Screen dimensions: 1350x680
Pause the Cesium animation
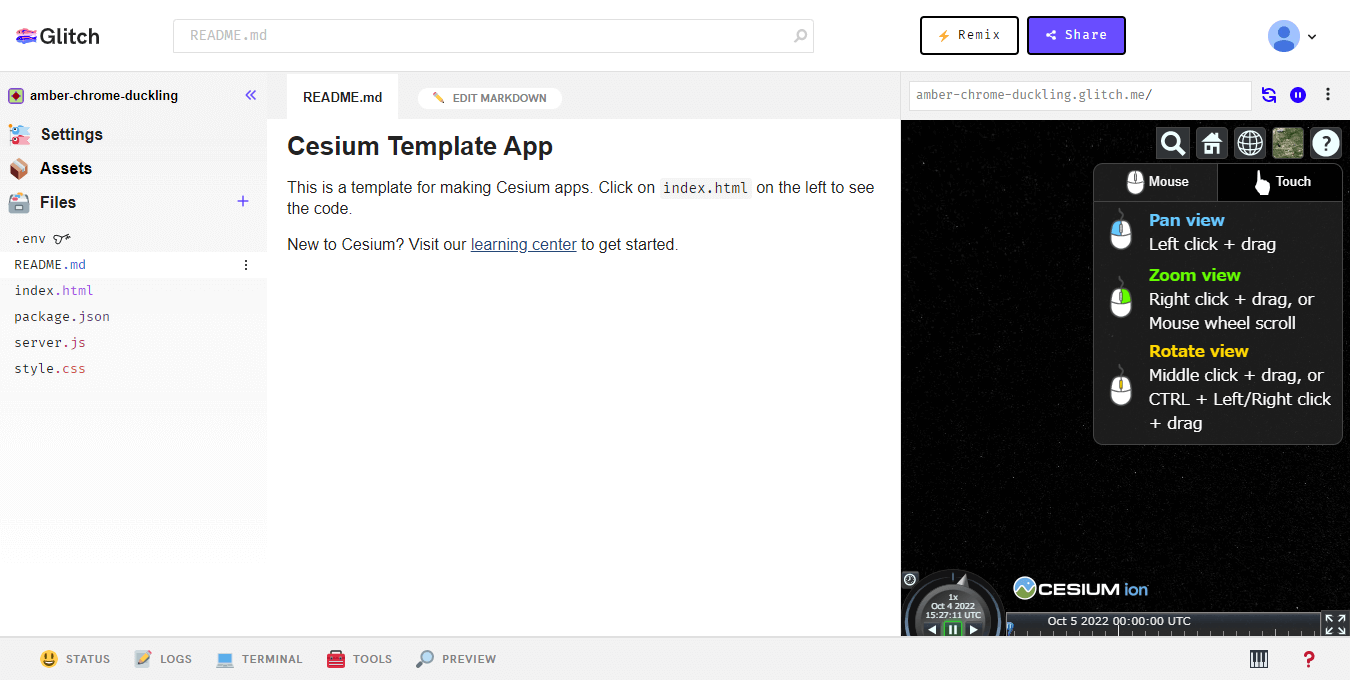pos(953,629)
